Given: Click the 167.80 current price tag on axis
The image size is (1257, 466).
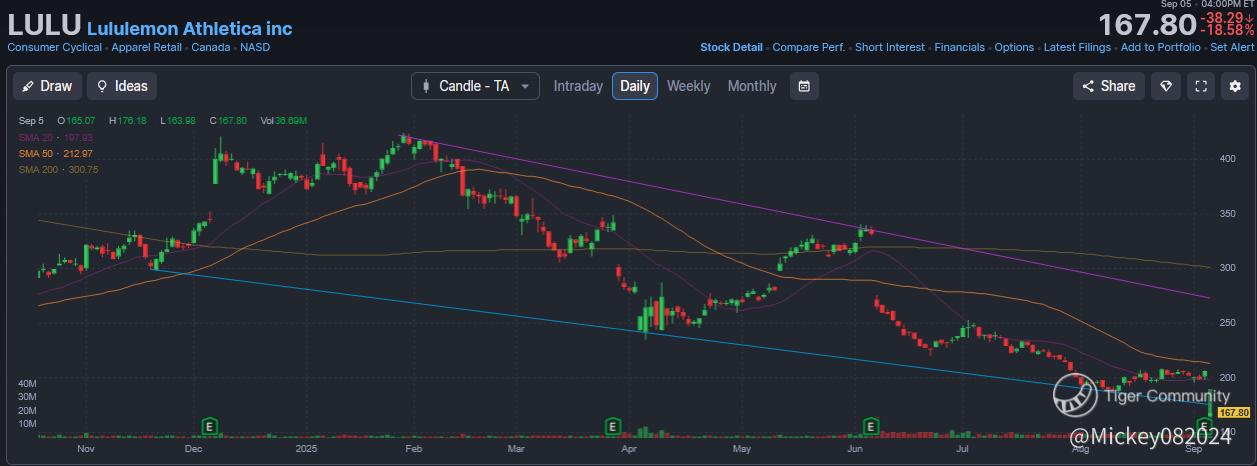Looking at the screenshot, I should pyautogui.click(x=1235, y=412).
